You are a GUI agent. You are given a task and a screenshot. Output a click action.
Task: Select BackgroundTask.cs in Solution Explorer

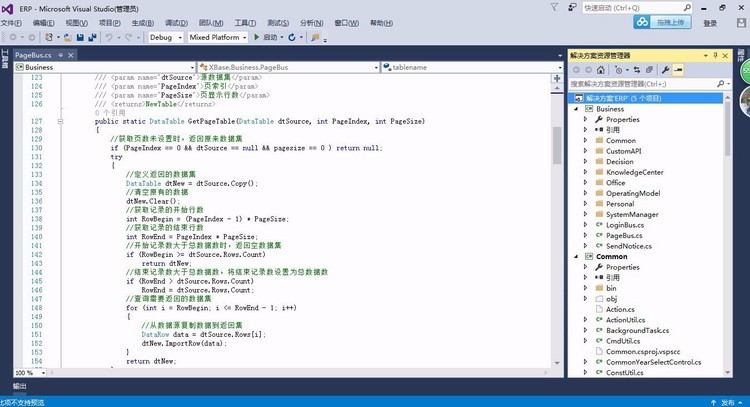pos(637,330)
